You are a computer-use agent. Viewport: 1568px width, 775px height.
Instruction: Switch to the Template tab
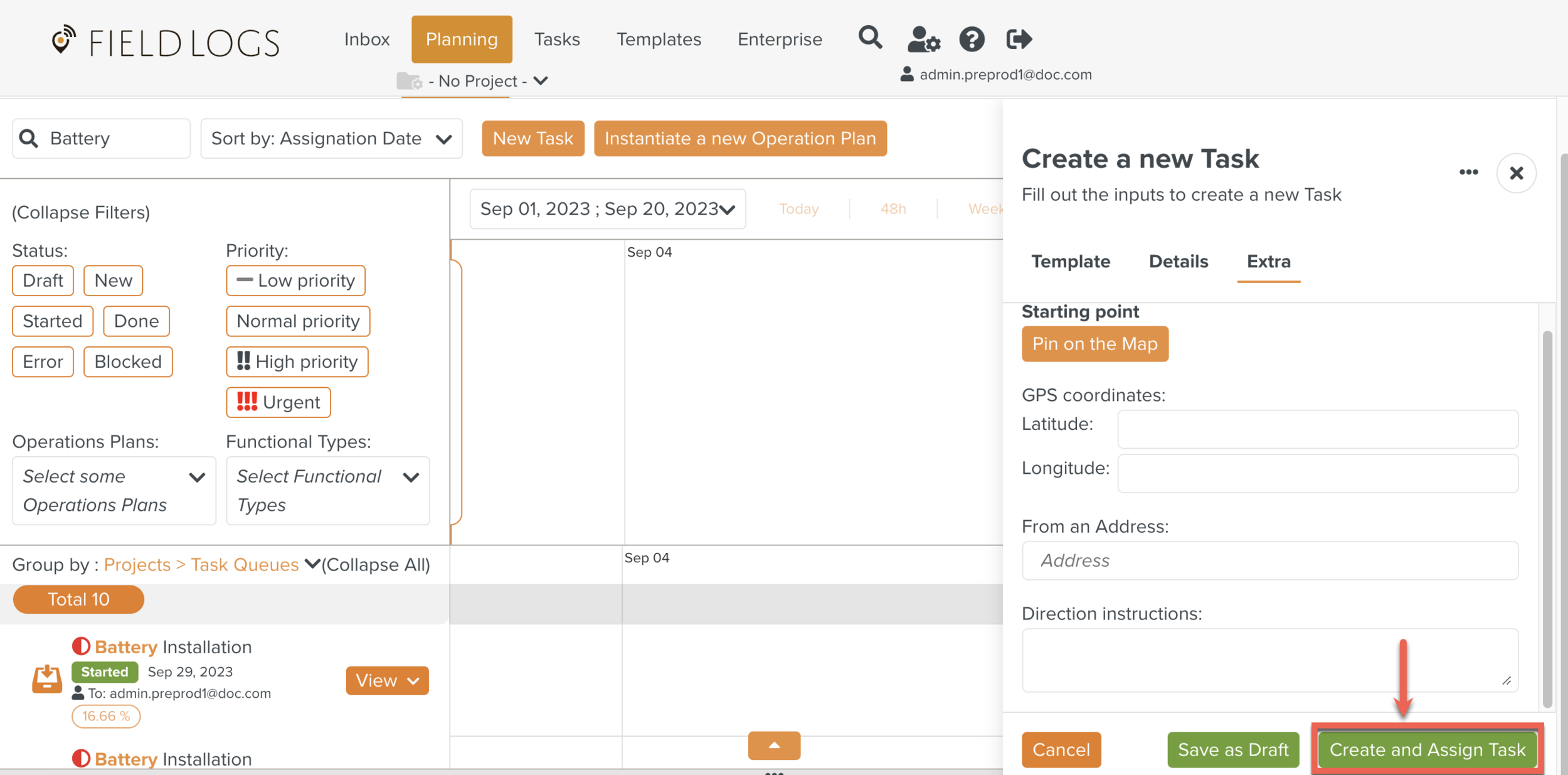click(x=1071, y=261)
